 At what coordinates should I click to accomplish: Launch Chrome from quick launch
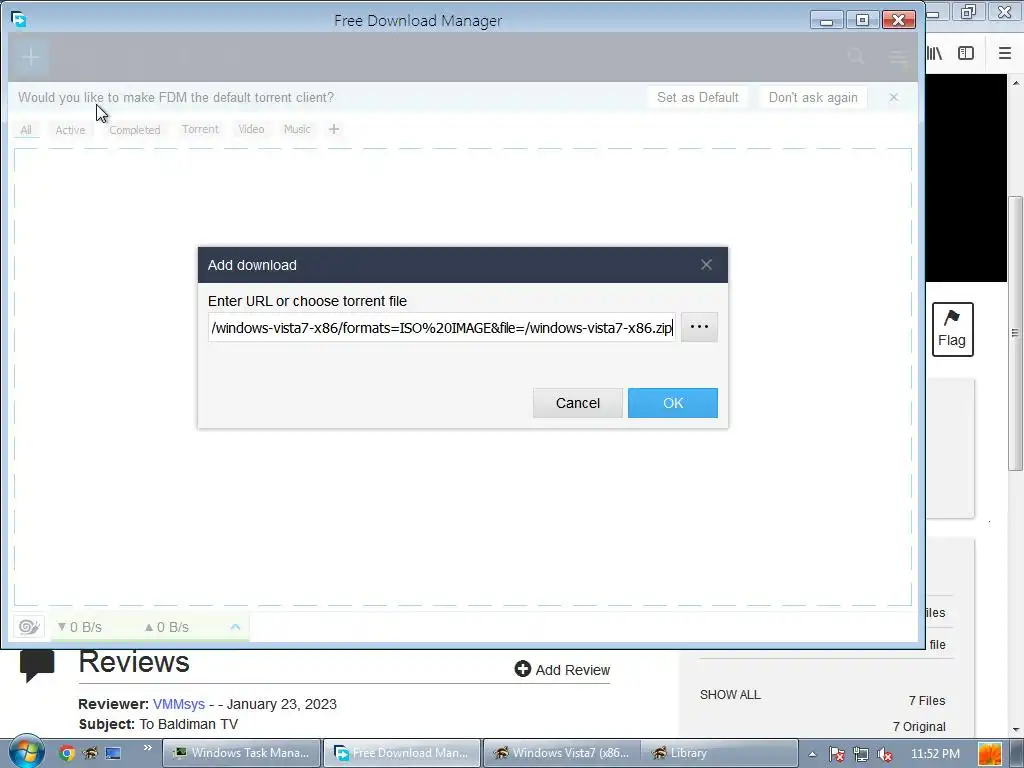[x=66, y=753]
